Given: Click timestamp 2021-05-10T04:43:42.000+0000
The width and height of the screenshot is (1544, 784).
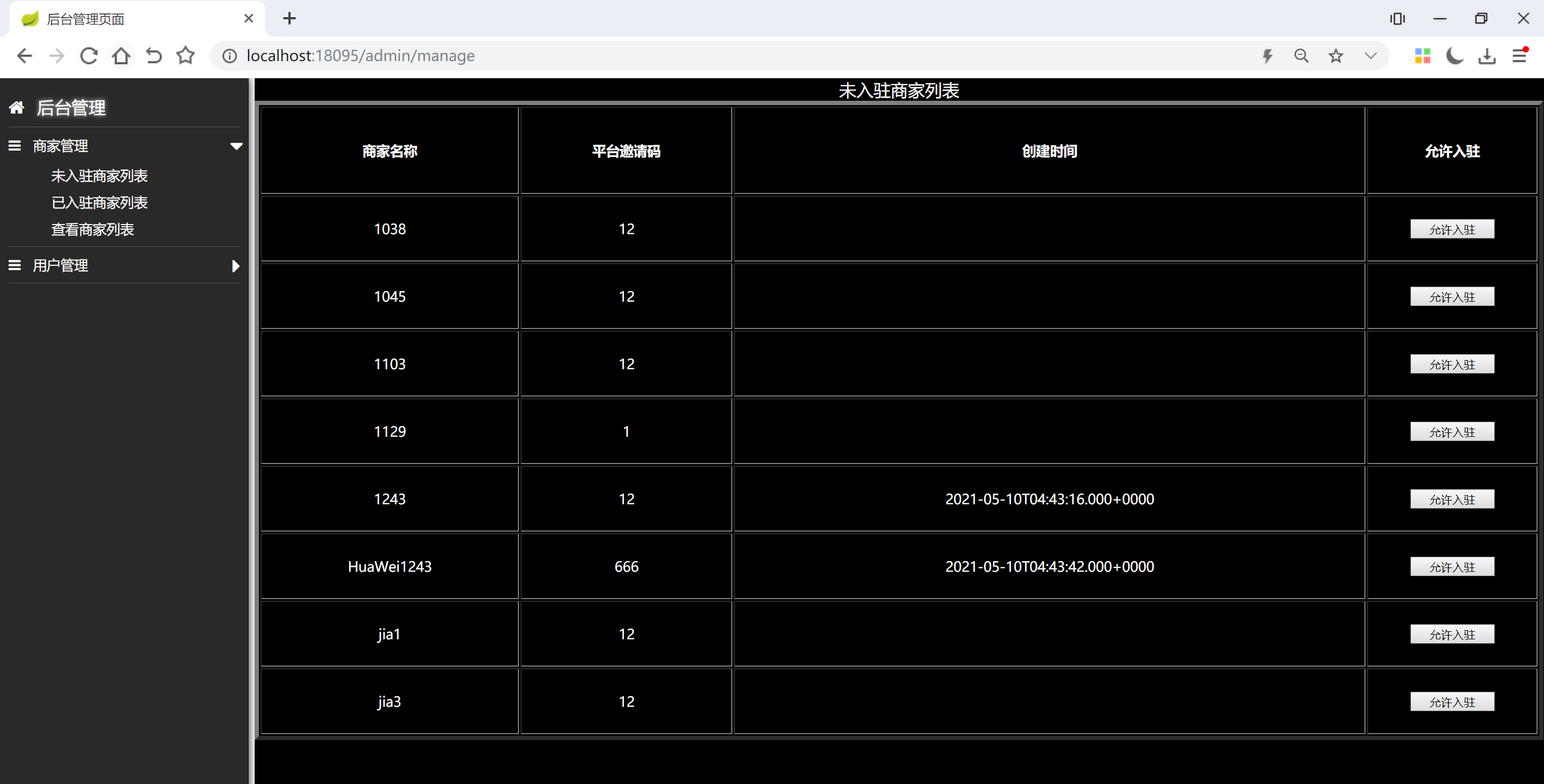Looking at the screenshot, I should (1050, 566).
